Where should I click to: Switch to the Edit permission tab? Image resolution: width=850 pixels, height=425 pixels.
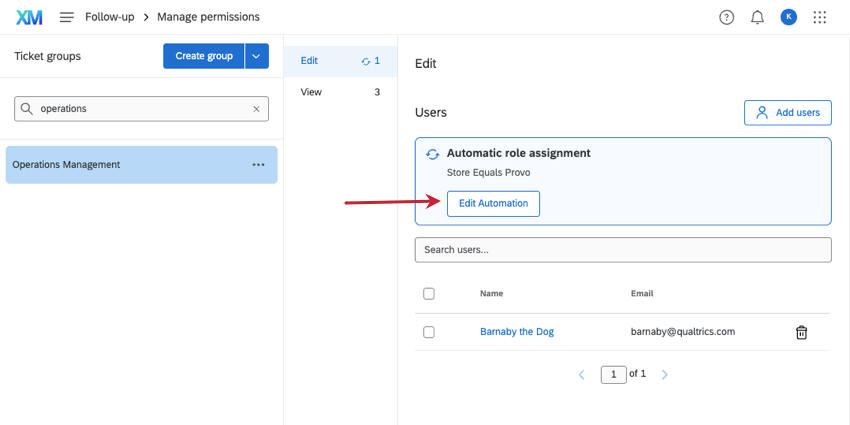click(340, 61)
